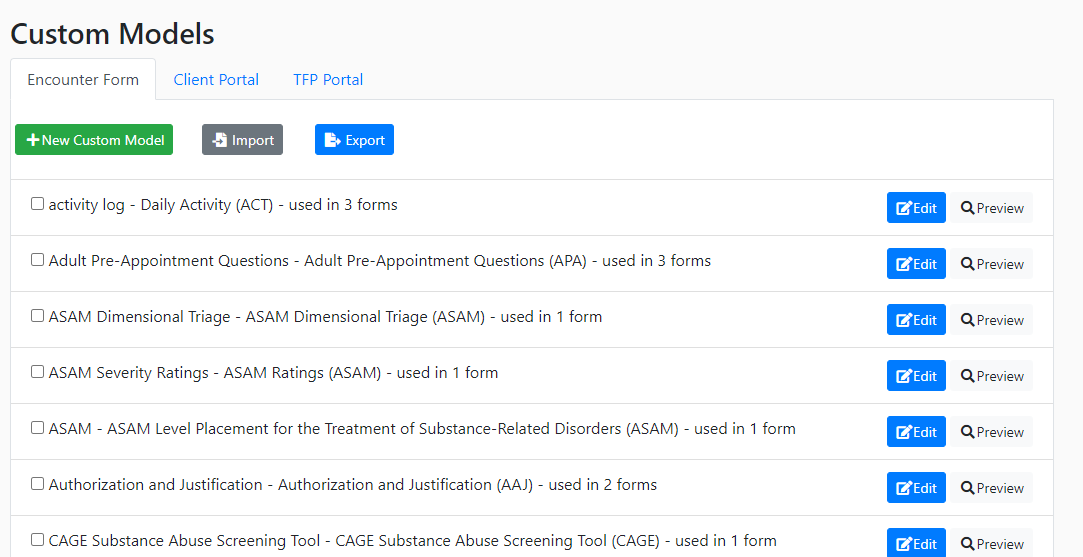Click the Export button
This screenshot has width=1083, height=557.
click(354, 140)
